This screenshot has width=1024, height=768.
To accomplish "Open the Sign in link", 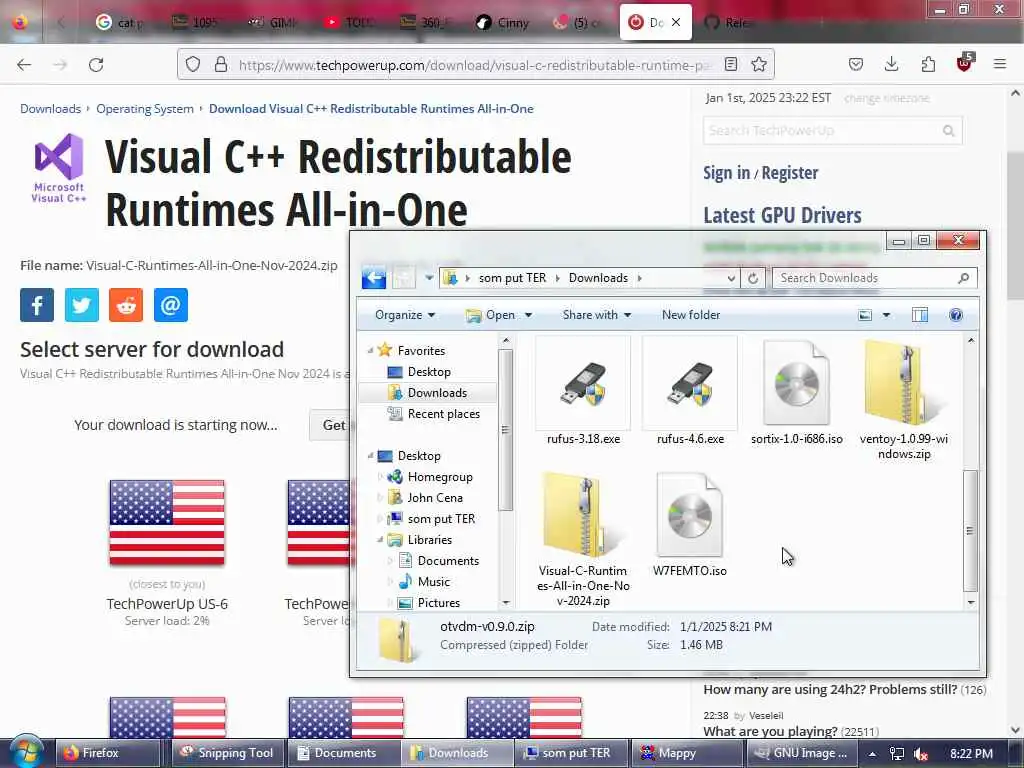I will click(x=726, y=172).
